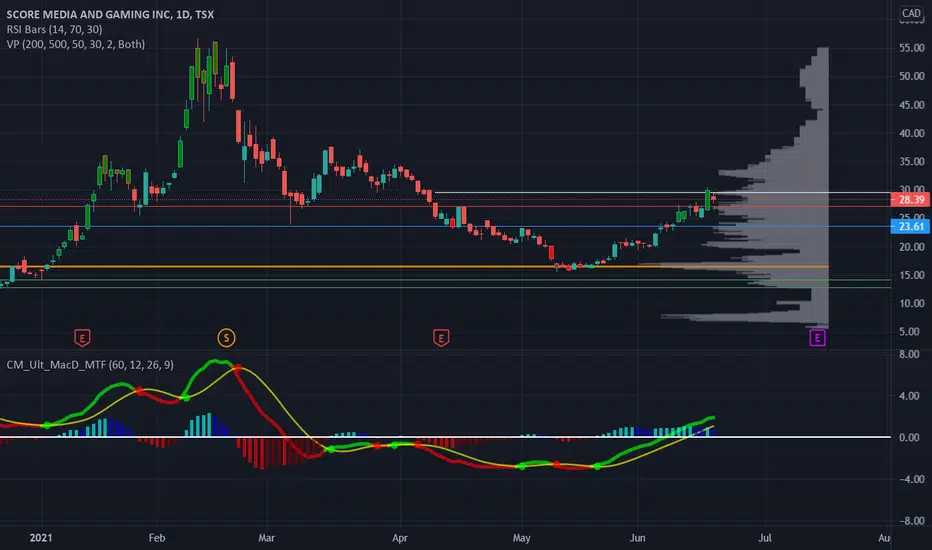932x550 pixels.
Task: Select the blue horizontal line at 23.61
Action: [x=445, y=227]
